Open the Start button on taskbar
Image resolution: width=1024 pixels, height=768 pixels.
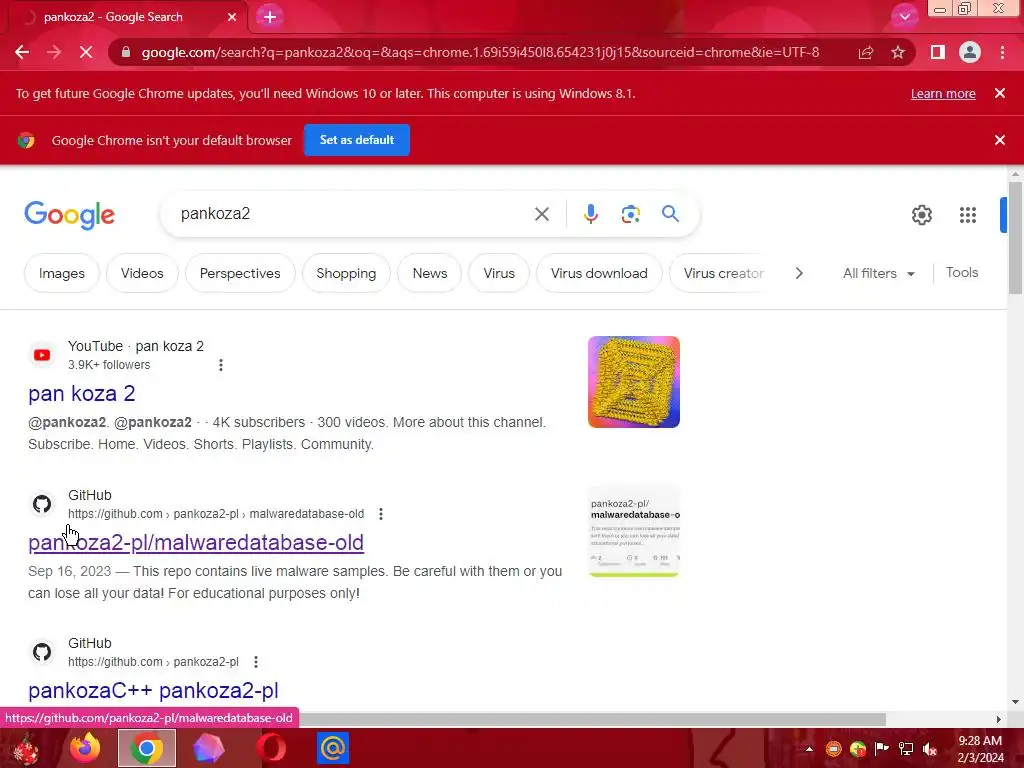pyautogui.click(x=25, y=748)
